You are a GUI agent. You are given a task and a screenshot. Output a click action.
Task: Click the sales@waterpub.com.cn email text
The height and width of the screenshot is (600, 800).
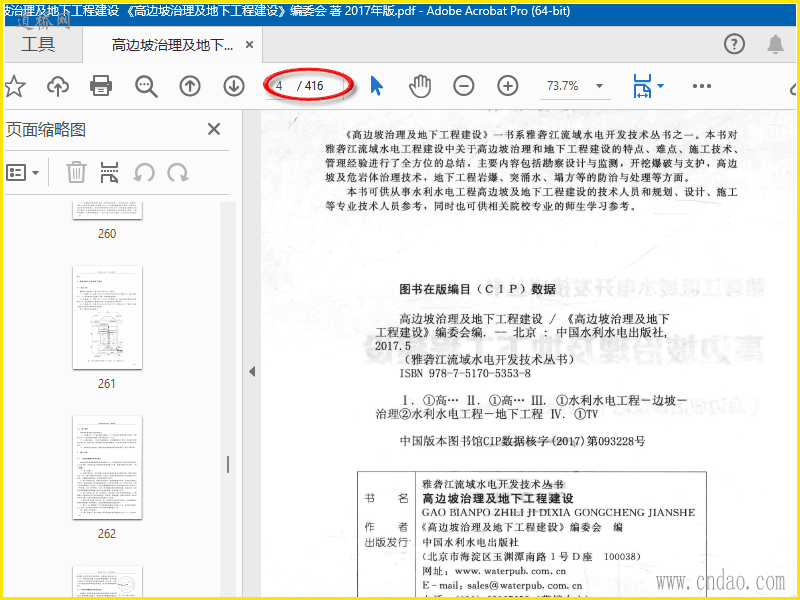(525, 586)
